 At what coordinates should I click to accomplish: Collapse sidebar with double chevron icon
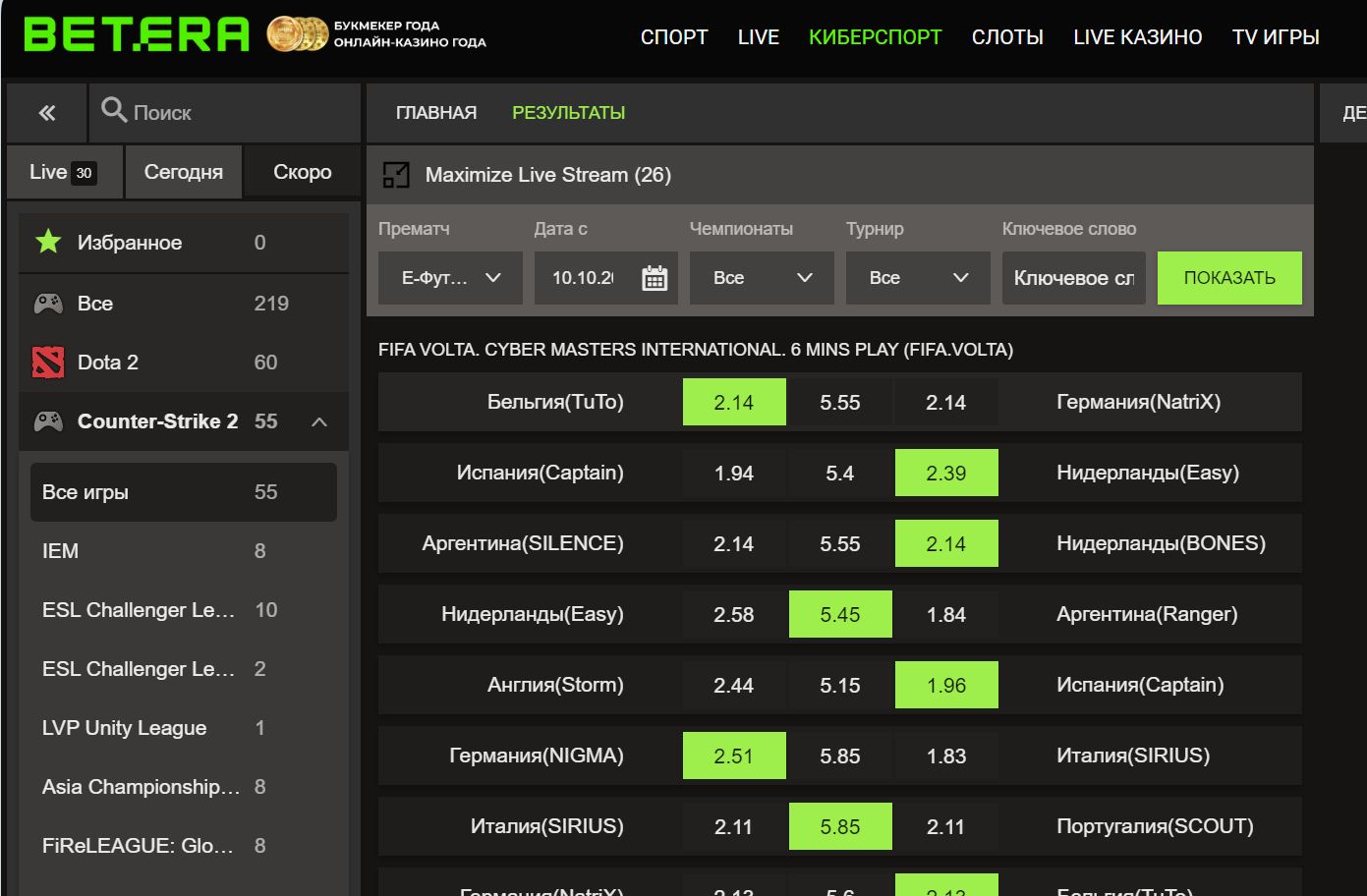(x=47, y=113)
